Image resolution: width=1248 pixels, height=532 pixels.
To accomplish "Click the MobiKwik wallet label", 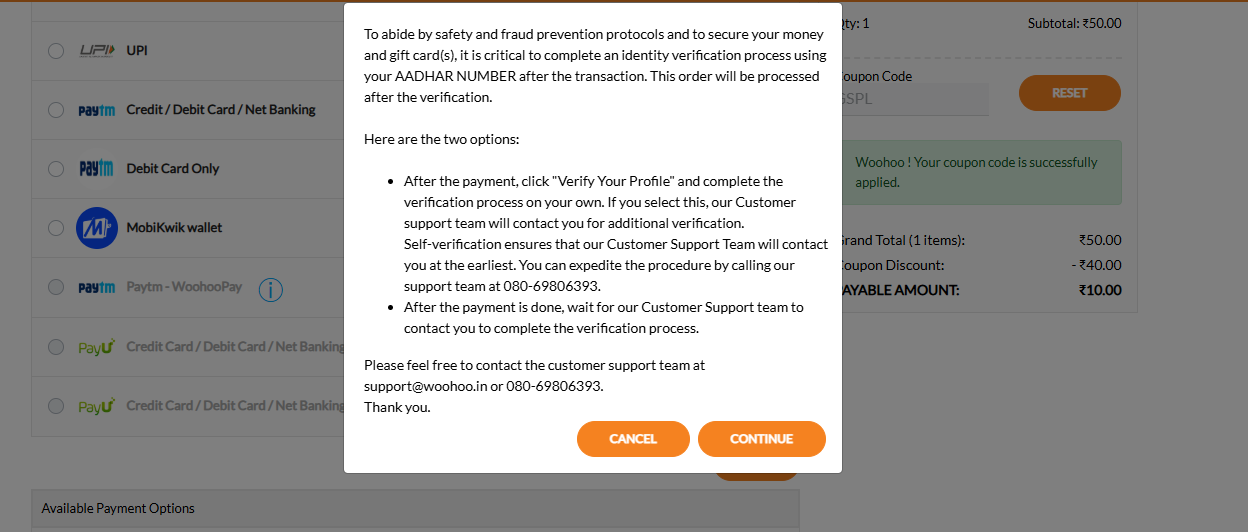I will [x=174, y=228].
